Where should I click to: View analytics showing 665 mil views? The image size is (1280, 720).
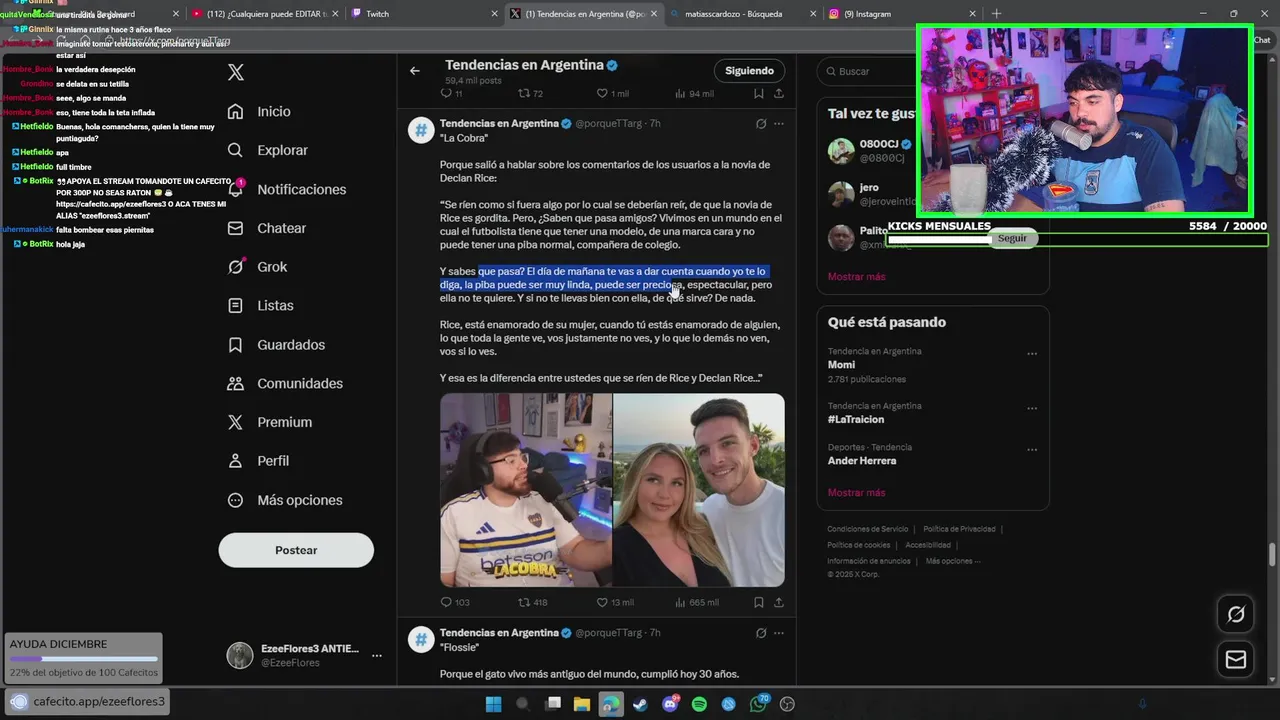[x=697, y=602]
